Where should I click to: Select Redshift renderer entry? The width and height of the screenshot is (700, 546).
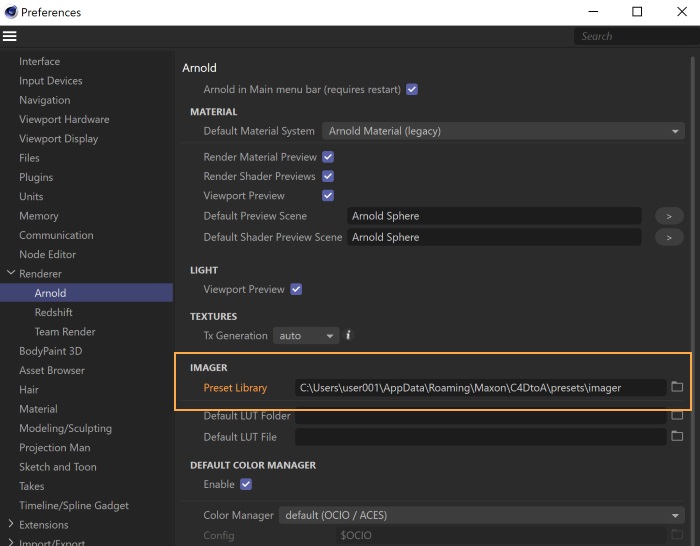coord(54,313)
